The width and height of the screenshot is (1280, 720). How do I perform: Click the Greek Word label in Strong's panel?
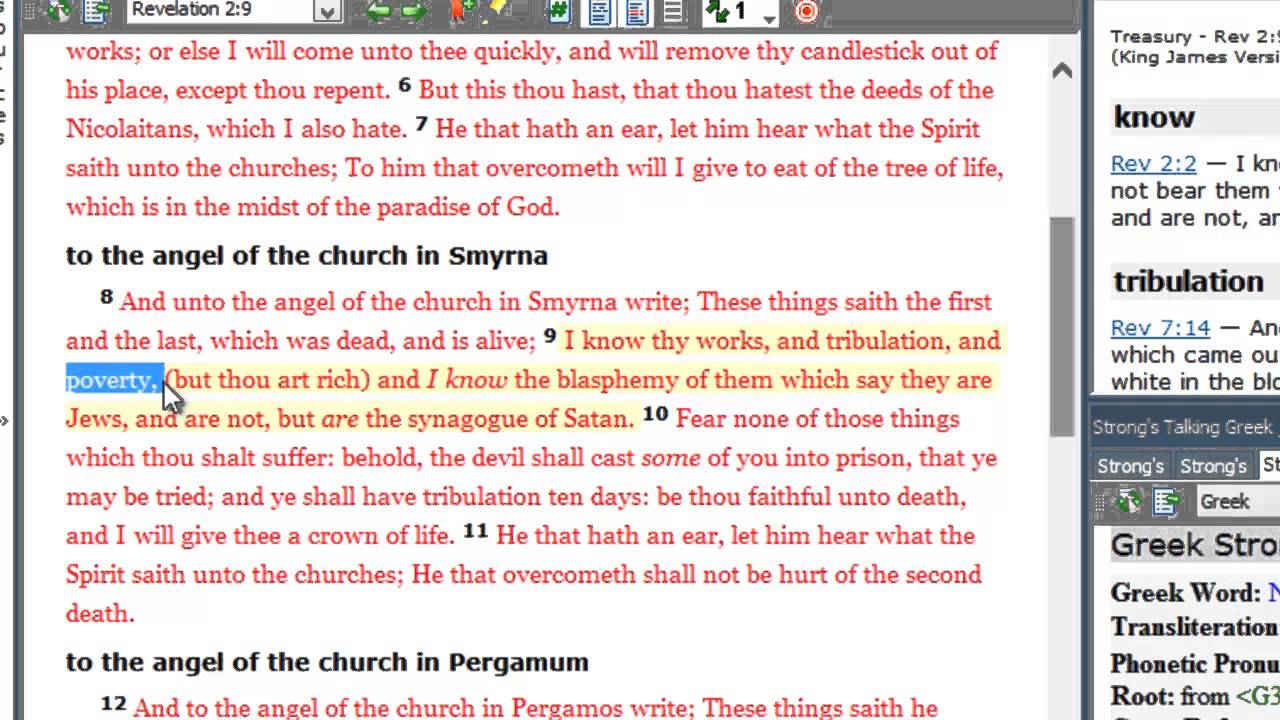pyautogui.click(x=1185, y=592)
